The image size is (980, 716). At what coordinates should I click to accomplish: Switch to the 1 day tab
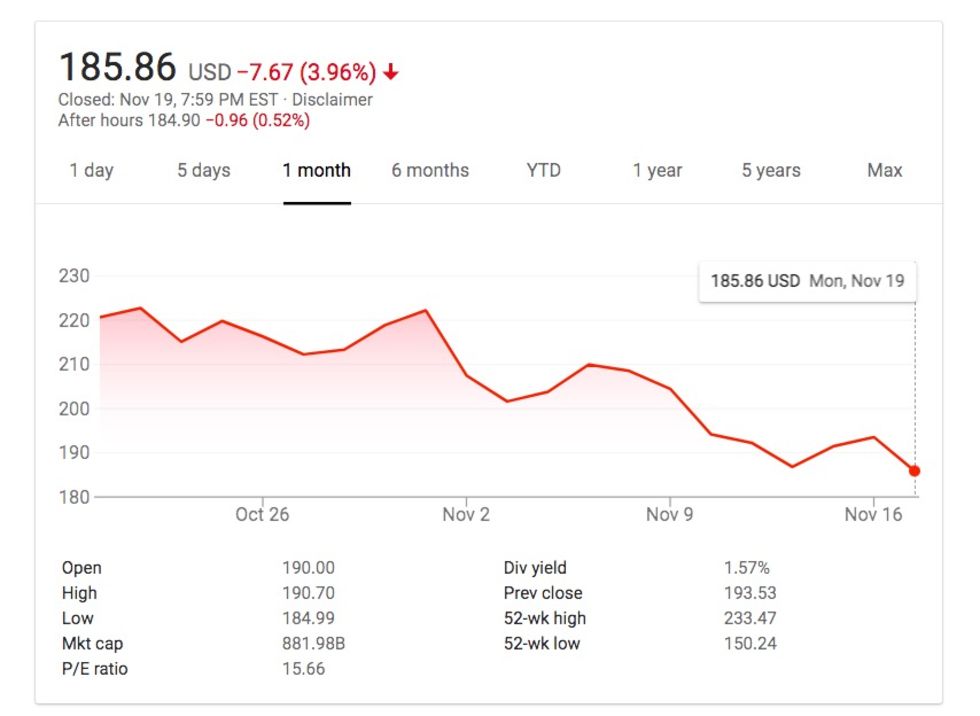click(x=91, y=170)
